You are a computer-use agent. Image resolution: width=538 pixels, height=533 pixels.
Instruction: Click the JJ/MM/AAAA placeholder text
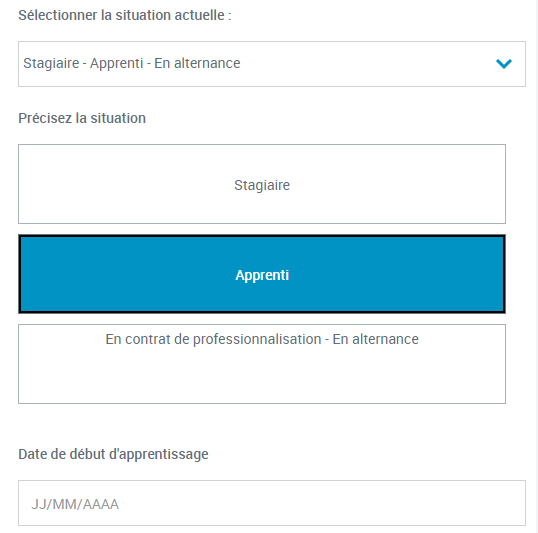(75, 504)
